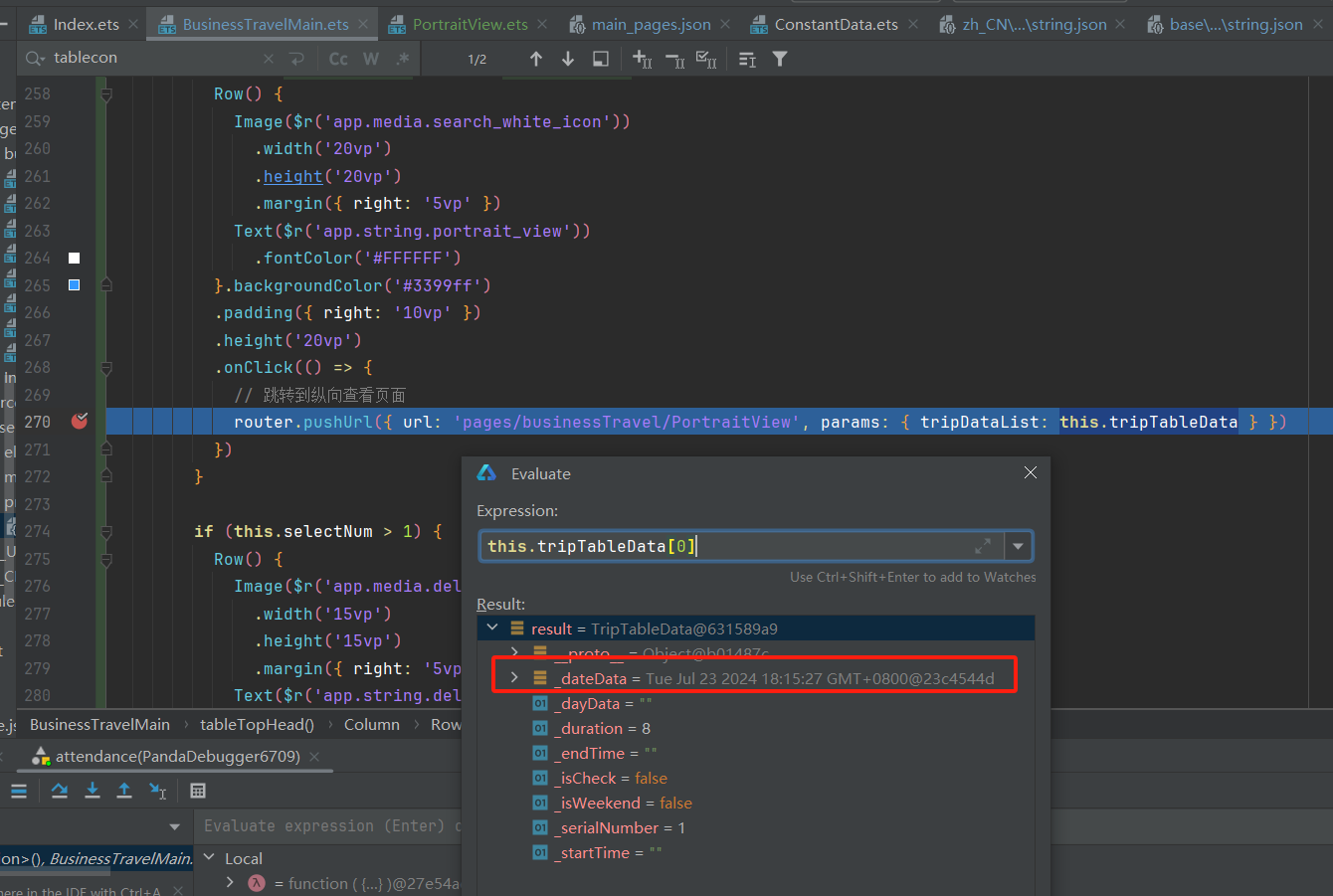Close the Index.ets tab
The width and height of the screenshot is (1333, 896).
pyautogui.click(x=133, y=24)
